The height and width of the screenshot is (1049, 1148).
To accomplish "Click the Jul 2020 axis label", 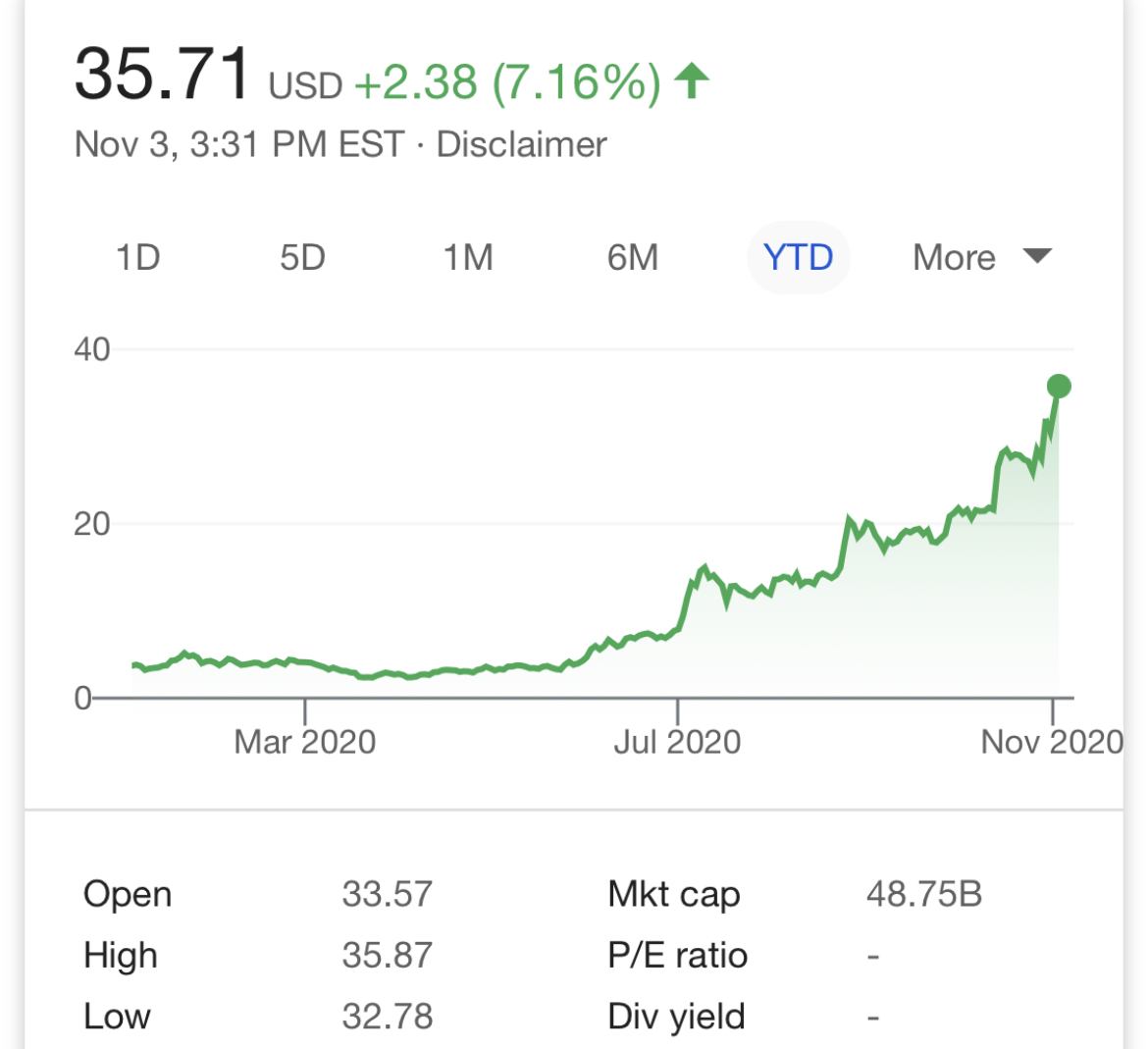I will 677,742.
